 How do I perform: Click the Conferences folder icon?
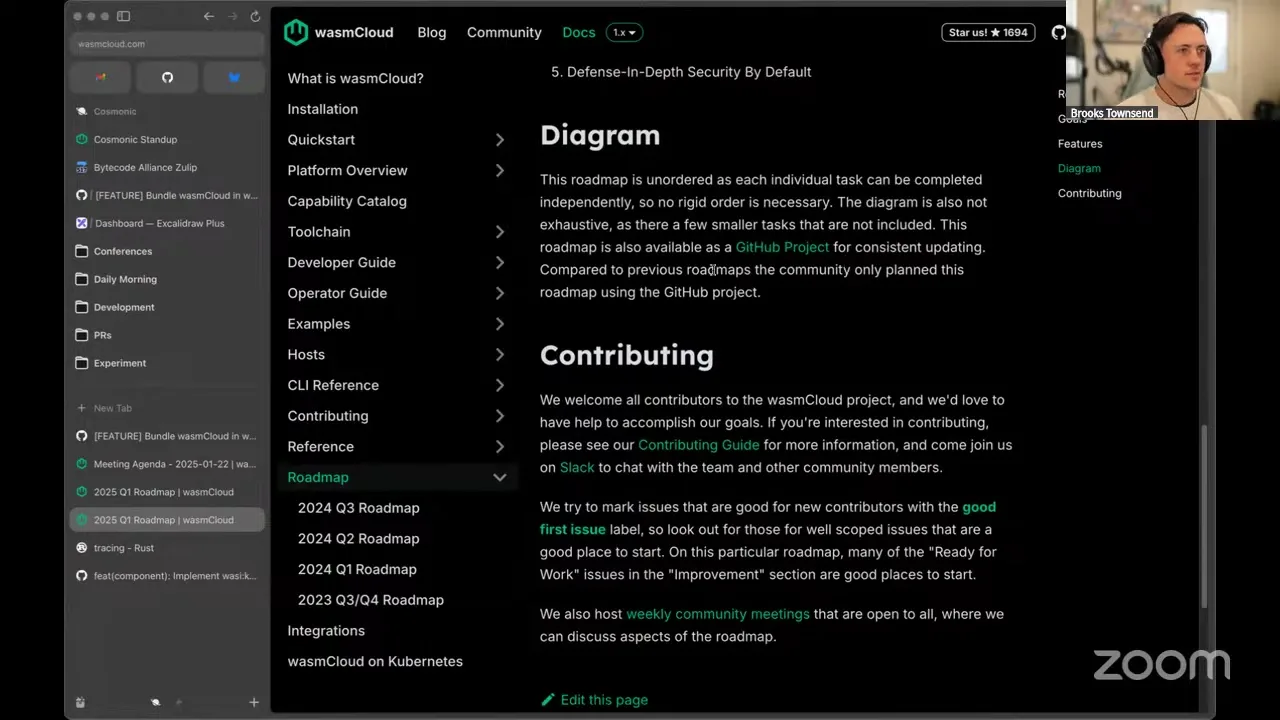(x=82, y=251)
